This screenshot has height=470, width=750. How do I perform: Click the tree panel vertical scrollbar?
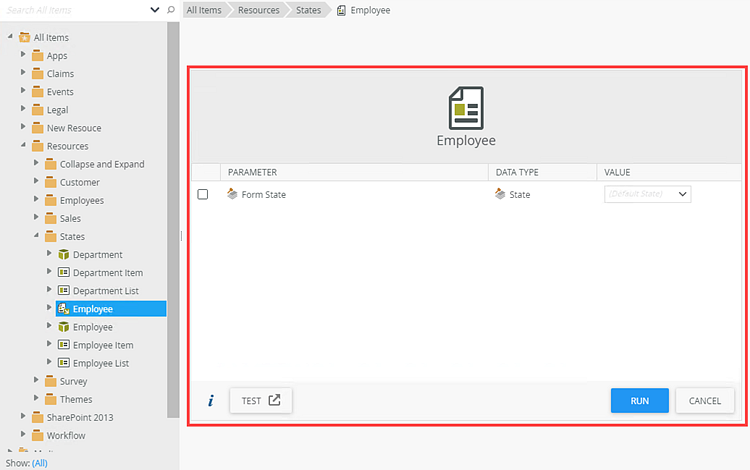173,220
